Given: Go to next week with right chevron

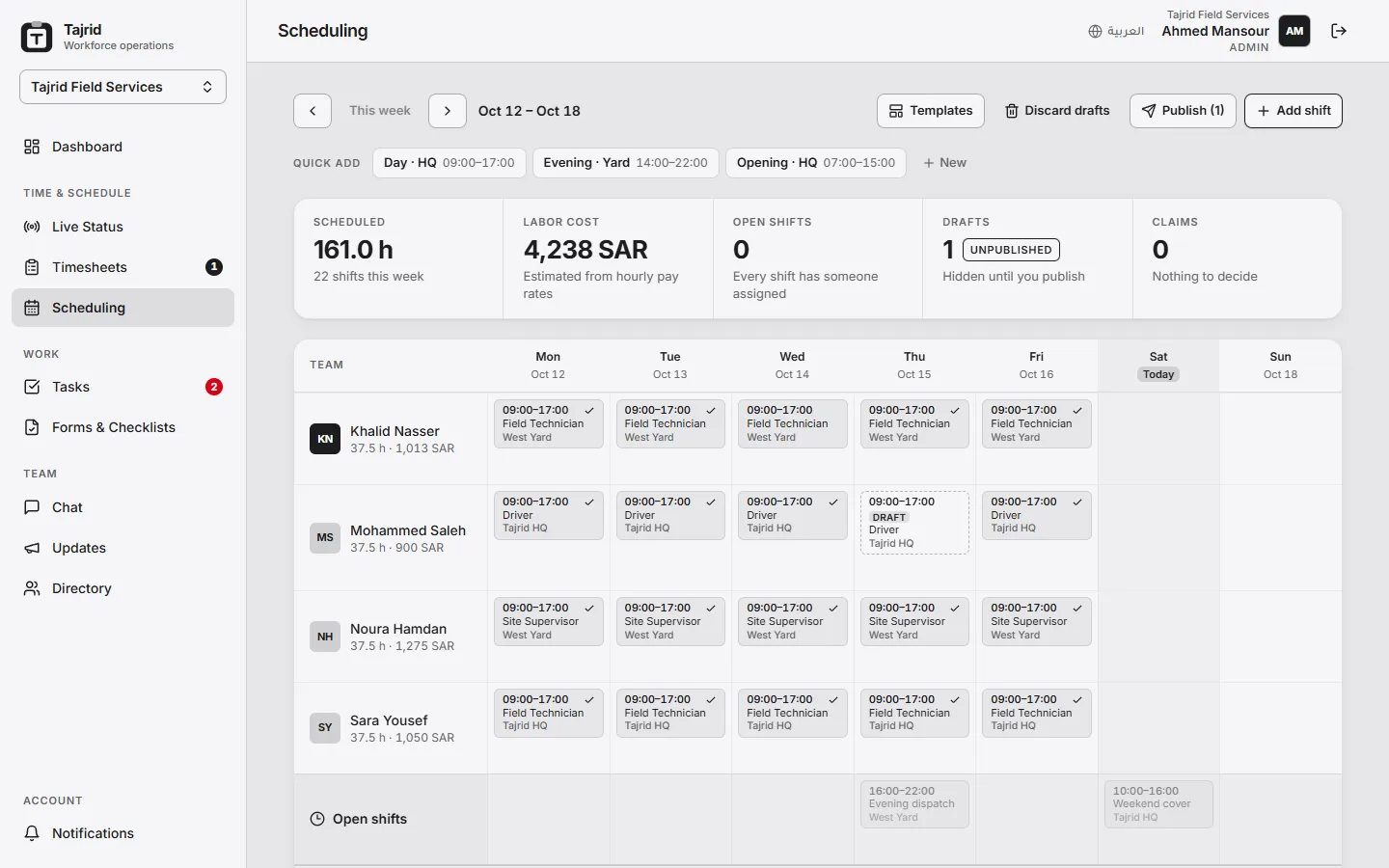Looking at the screenshot, I should pyautogui.click(x=448, y=111).
